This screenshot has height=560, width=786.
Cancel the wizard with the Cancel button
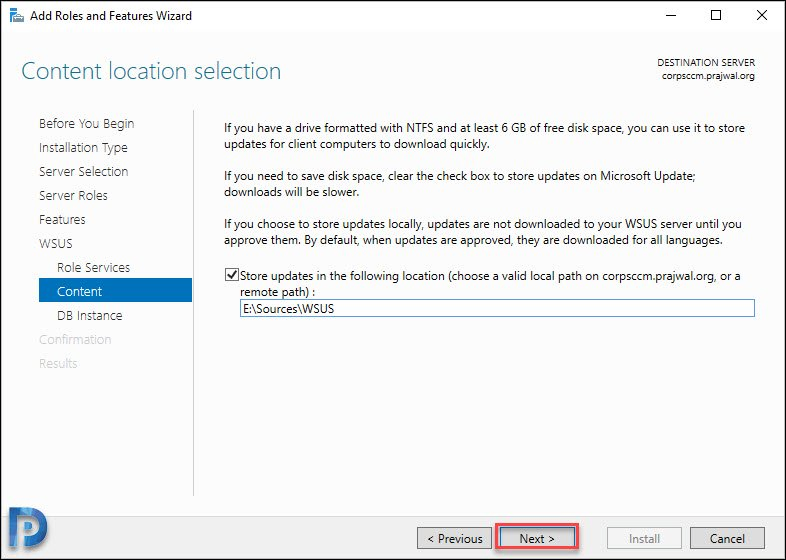[x=727, y=538]
